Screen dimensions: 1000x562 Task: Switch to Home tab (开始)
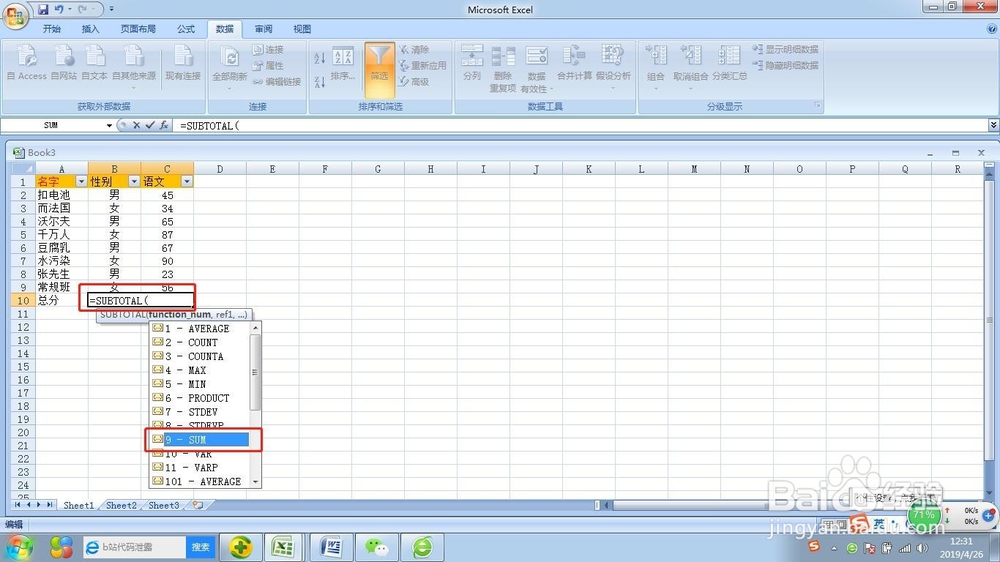[52, 29]
